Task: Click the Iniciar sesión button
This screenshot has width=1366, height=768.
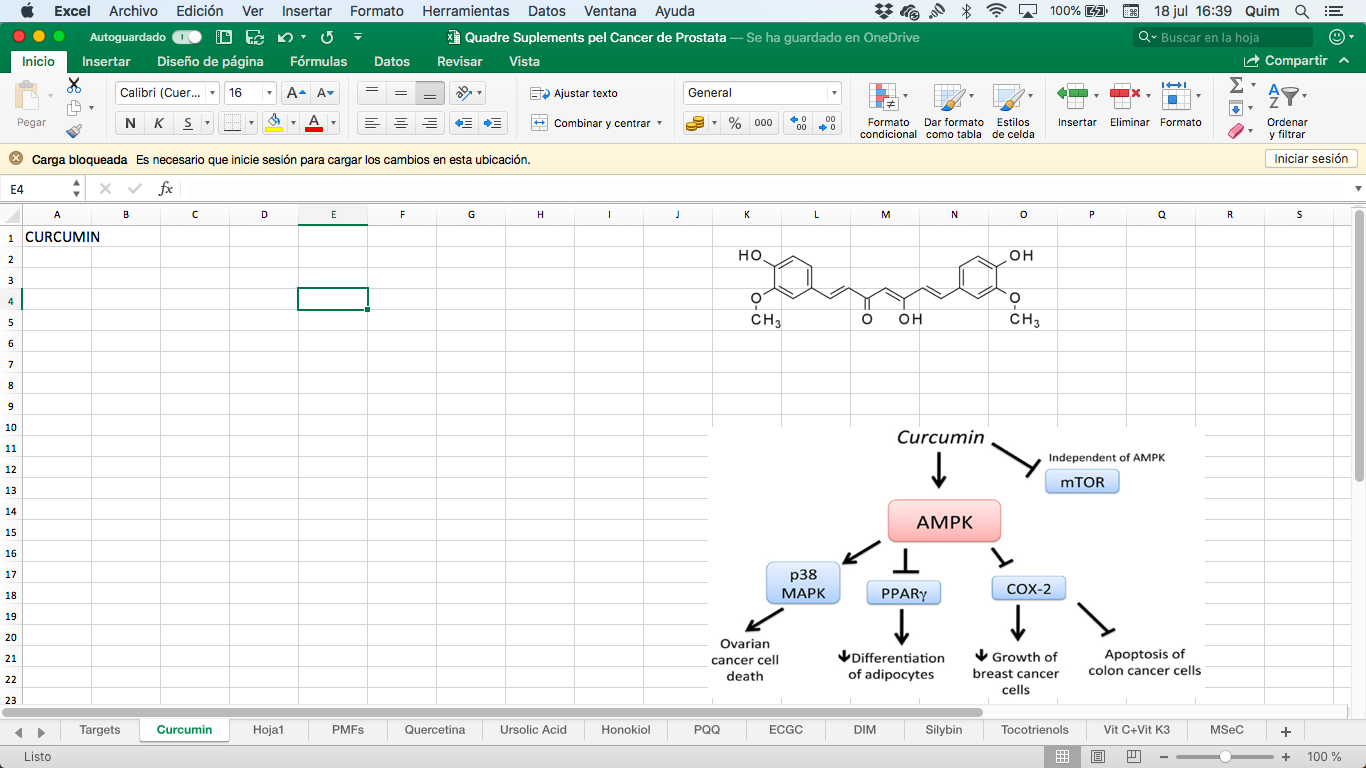Action: [1310, 159]
